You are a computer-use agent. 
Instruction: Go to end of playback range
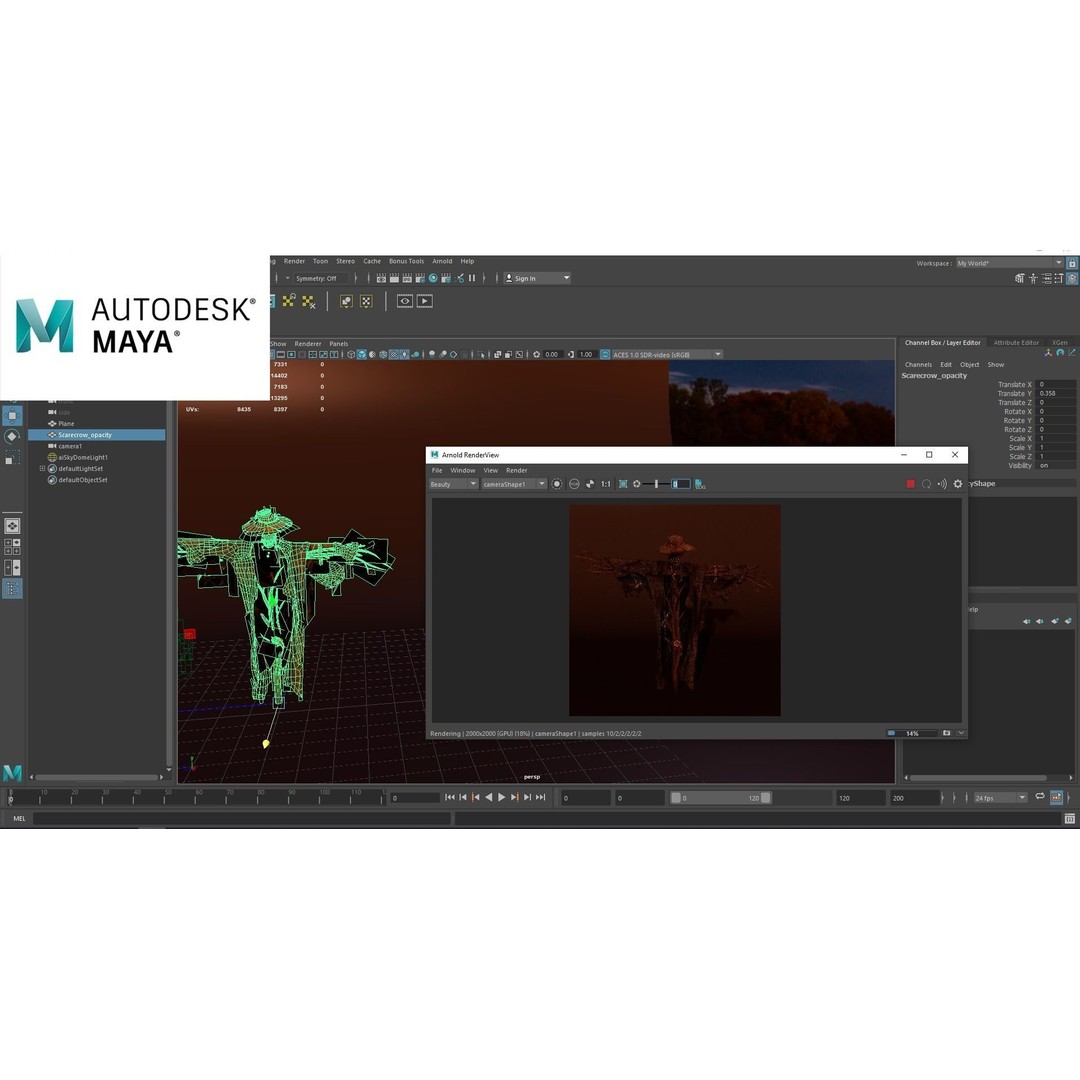coord(541,798)
